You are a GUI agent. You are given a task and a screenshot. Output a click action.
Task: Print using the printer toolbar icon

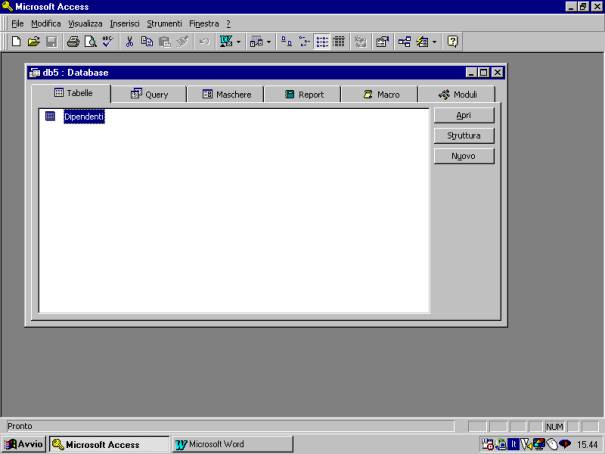73,41
